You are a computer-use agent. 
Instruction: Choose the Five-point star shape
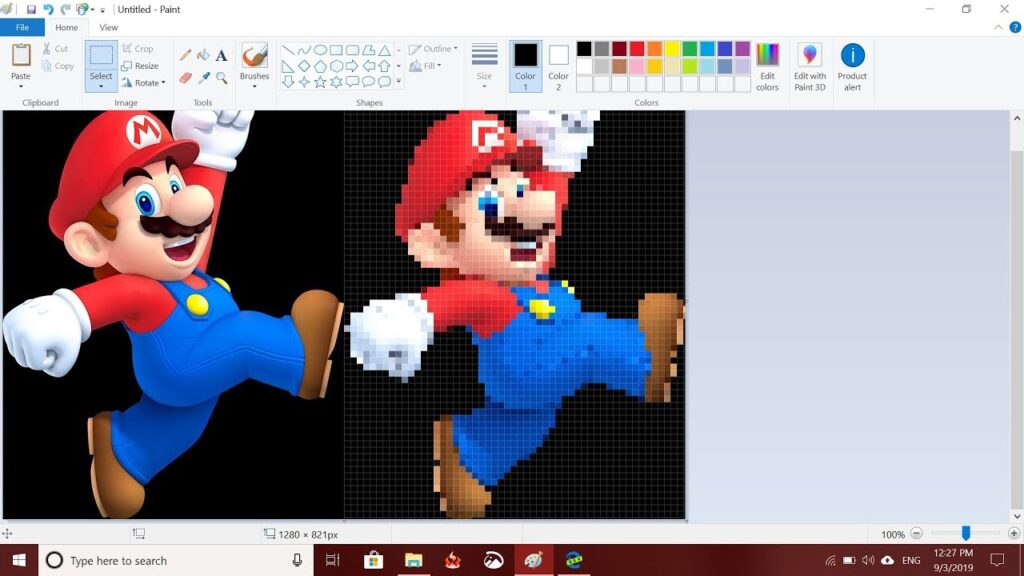(x=320, y=82)
